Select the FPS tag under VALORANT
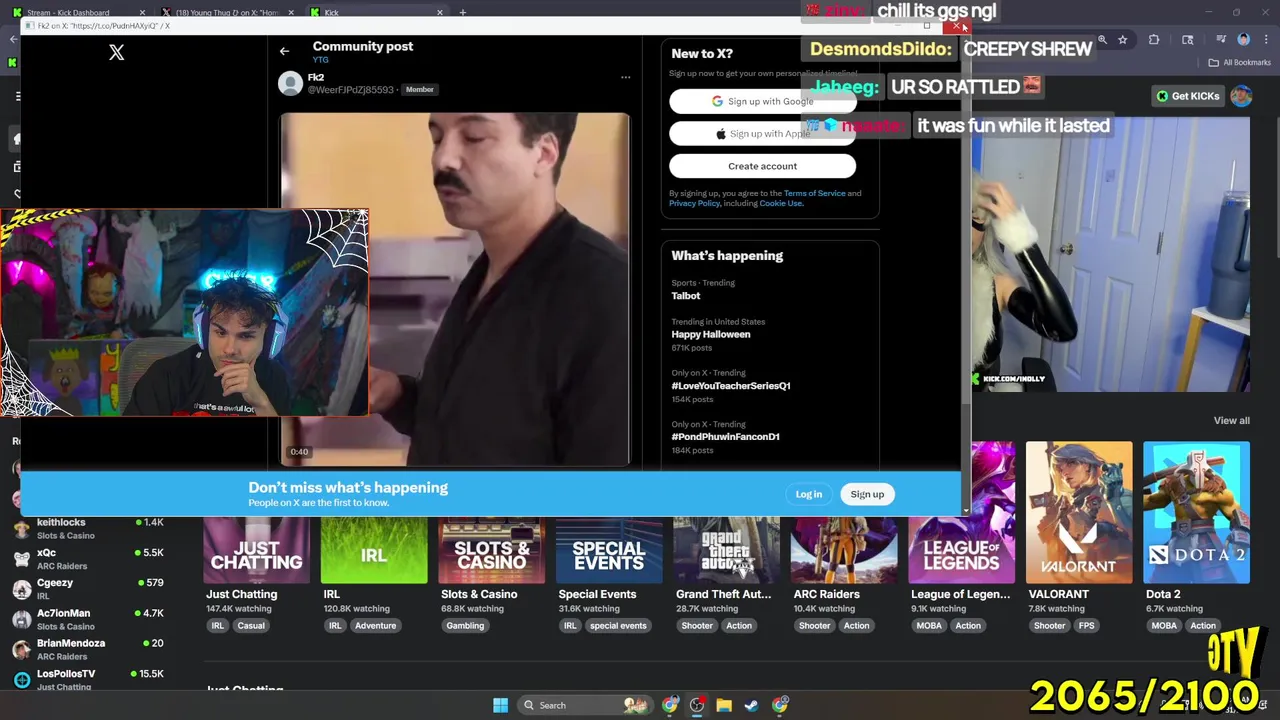Screen dimensions: 1280x720 [x=1086, y=626]
